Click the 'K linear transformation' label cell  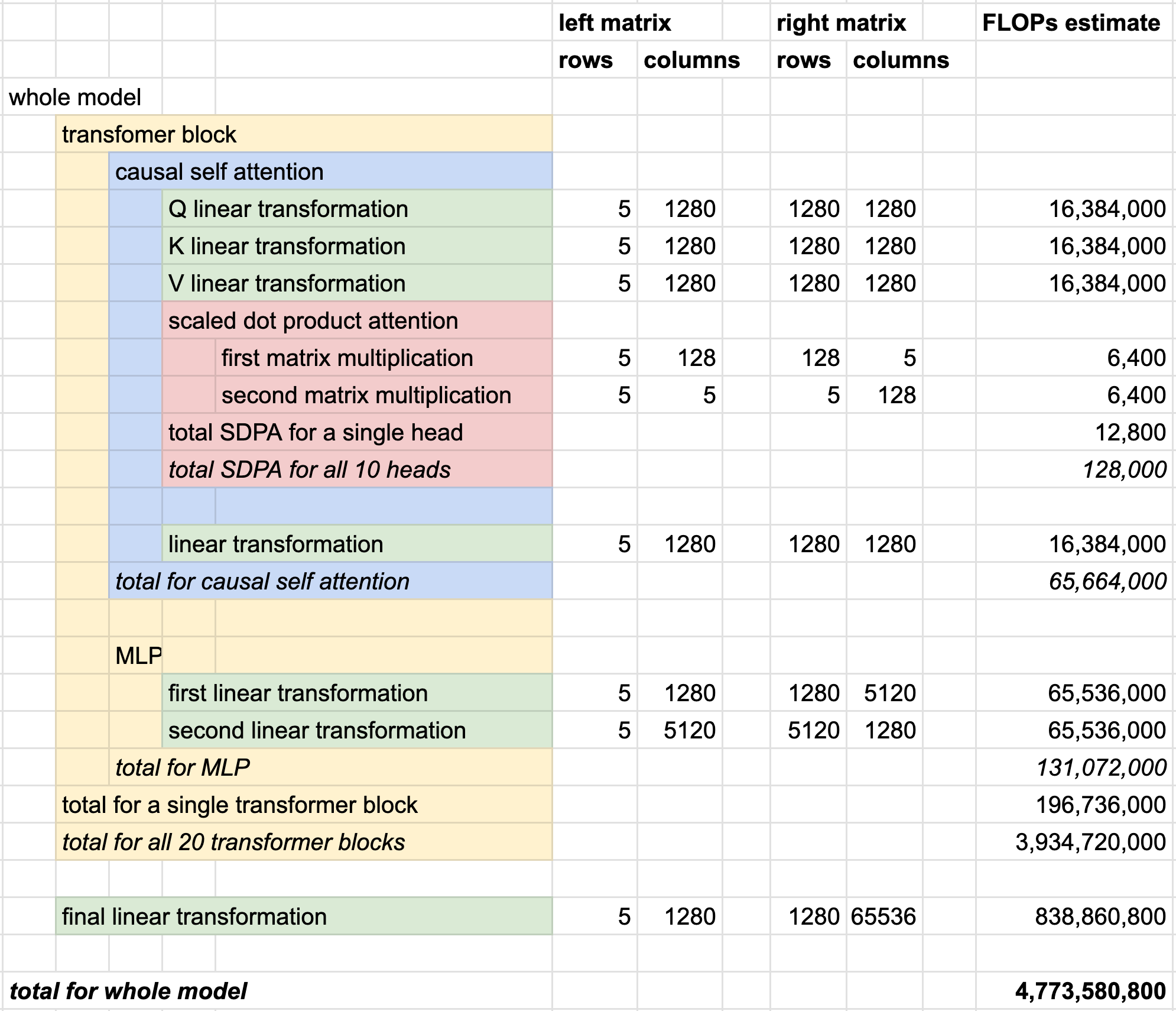287,247
